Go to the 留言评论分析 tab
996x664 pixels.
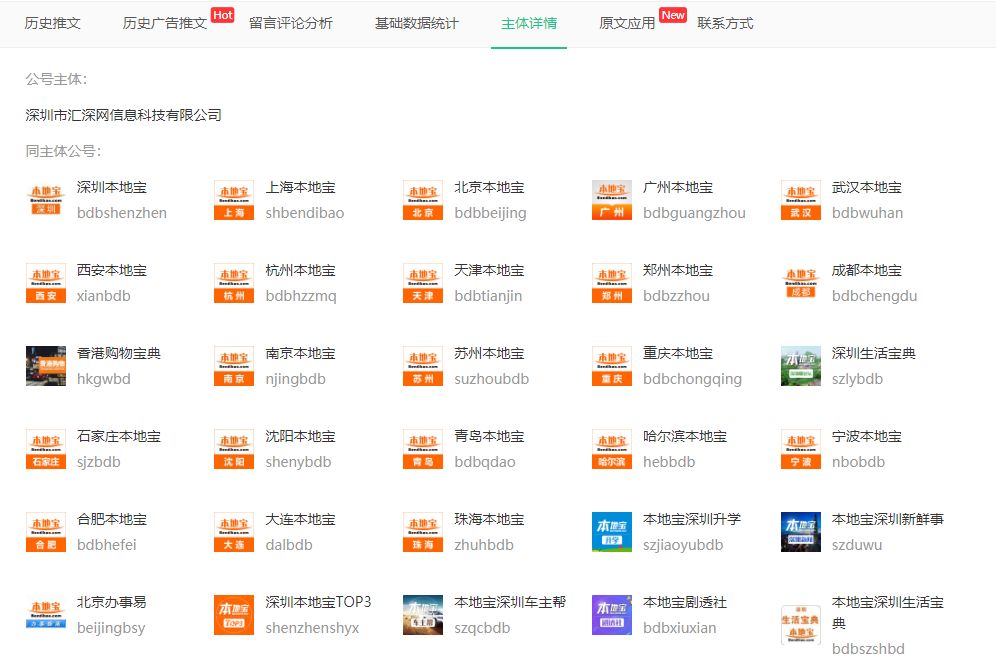pos(291,23)
